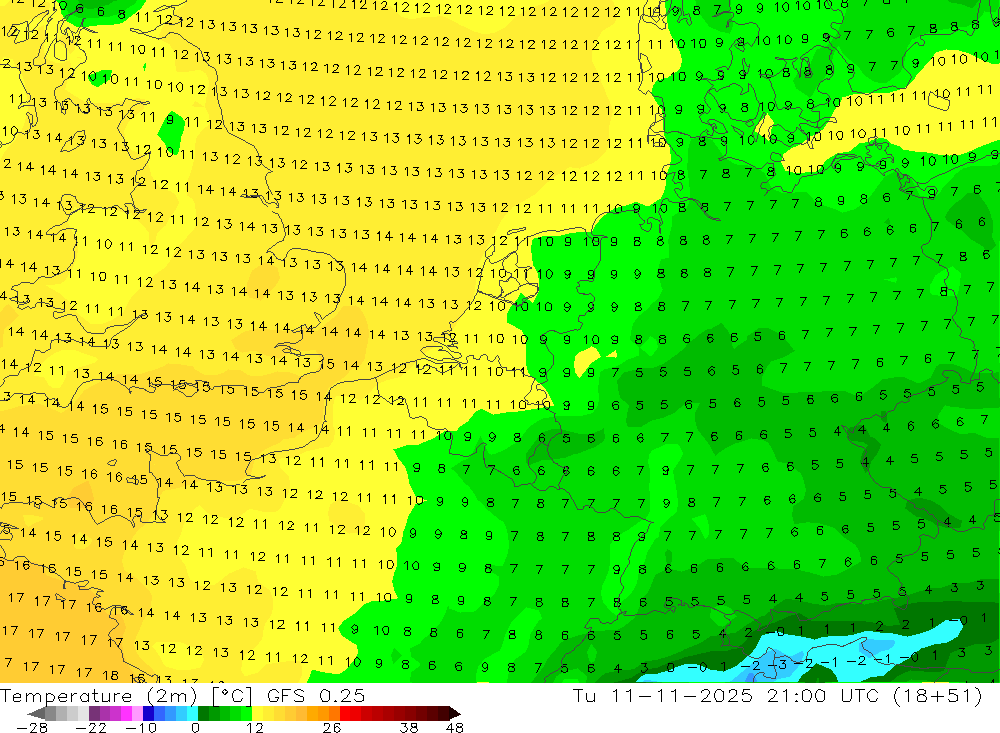Image resolution: width=1000 pixels, height=733 pixels.
Task: Click the '-22' color scale label
Action: [91, 728]
